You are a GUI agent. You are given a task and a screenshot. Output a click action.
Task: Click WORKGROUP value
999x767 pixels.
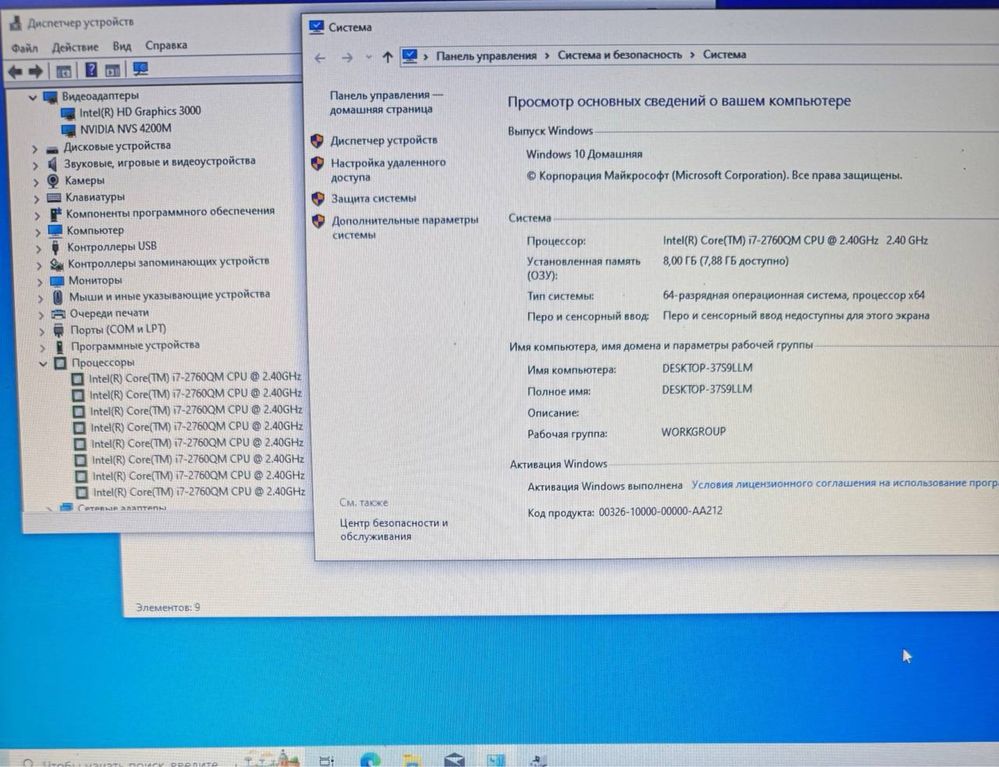(693, 432)
